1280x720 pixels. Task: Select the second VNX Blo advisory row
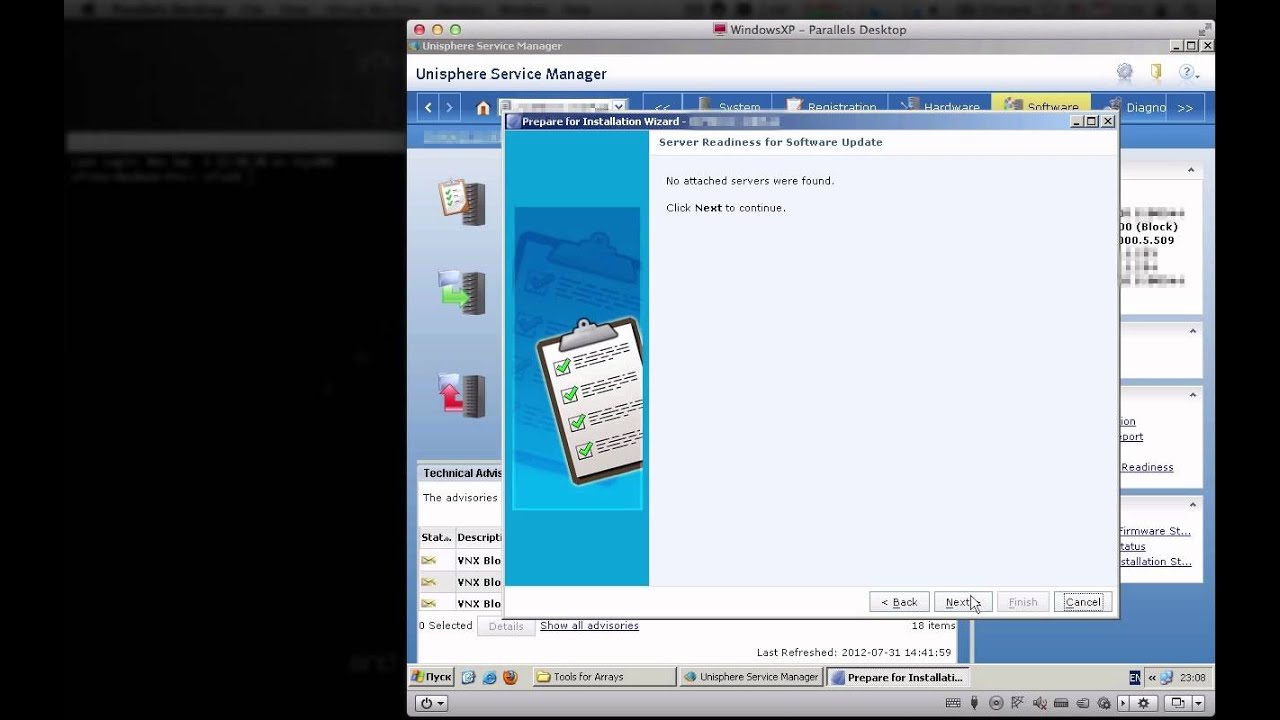pyautogui.click(x=461, y=582)
